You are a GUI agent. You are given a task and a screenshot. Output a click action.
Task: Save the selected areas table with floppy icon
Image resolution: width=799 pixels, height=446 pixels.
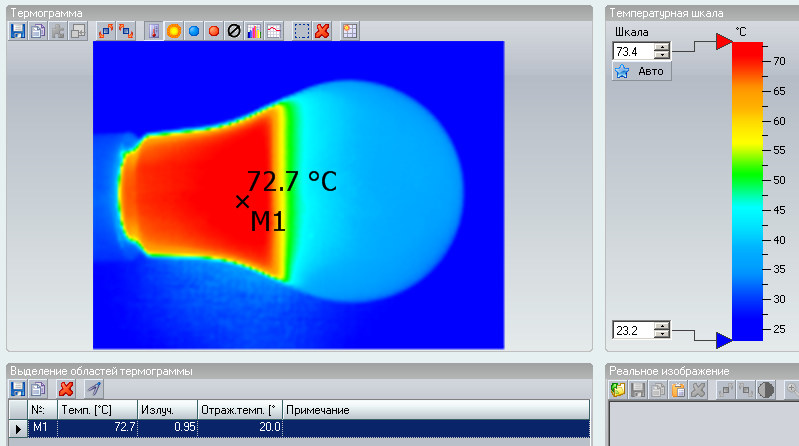tap(18, 389)
